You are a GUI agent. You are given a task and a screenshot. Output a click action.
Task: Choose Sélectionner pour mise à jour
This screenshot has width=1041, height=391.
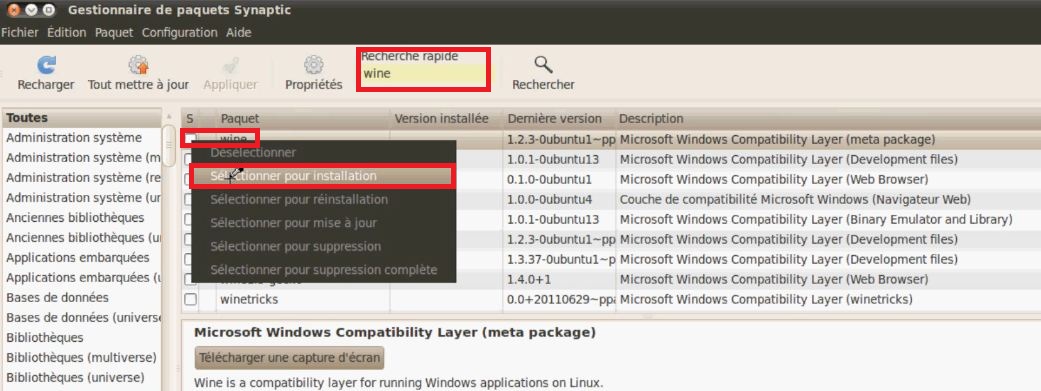tap(323, 222)
